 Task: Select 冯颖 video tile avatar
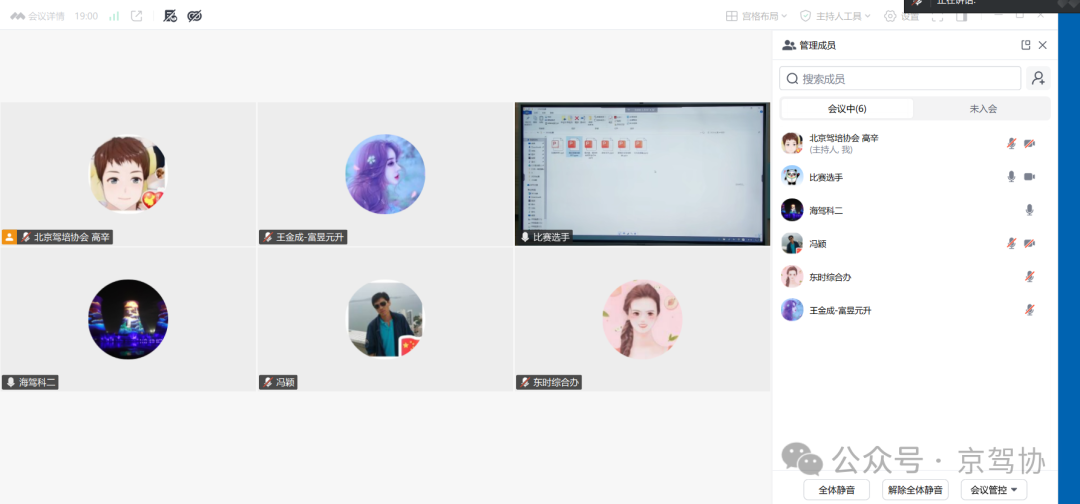pyautogui.click(x=385, y=319)
